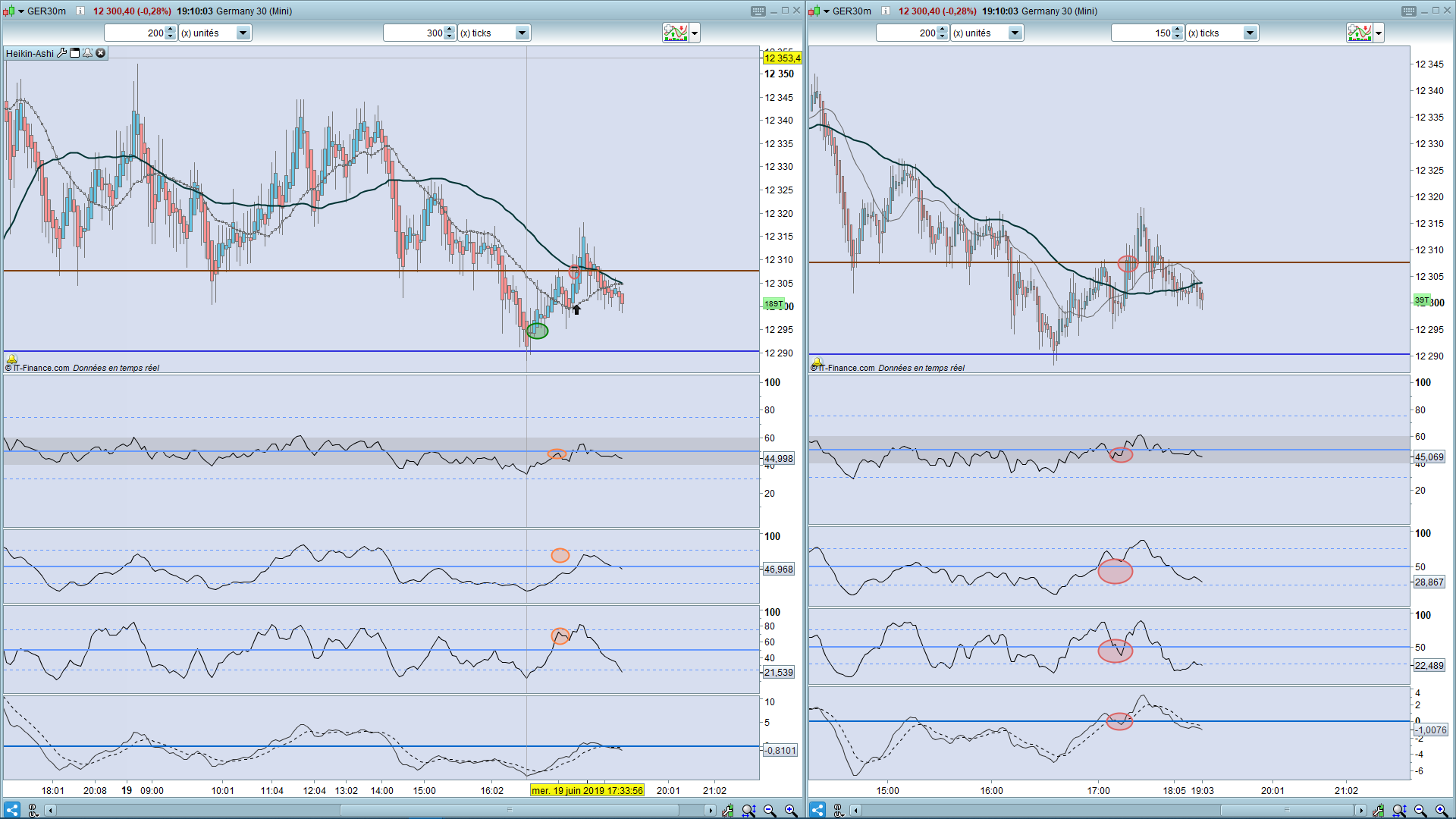
Task: Open Heikin-Ashi settings wrench icon
Action: [x=62, y=53]
